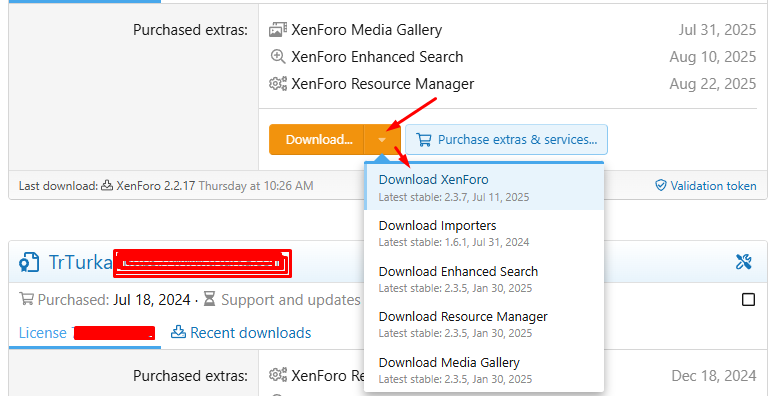Click the Dec 18, 2024 date
This screenshot has width=773, height=396.
click(714, 376)
